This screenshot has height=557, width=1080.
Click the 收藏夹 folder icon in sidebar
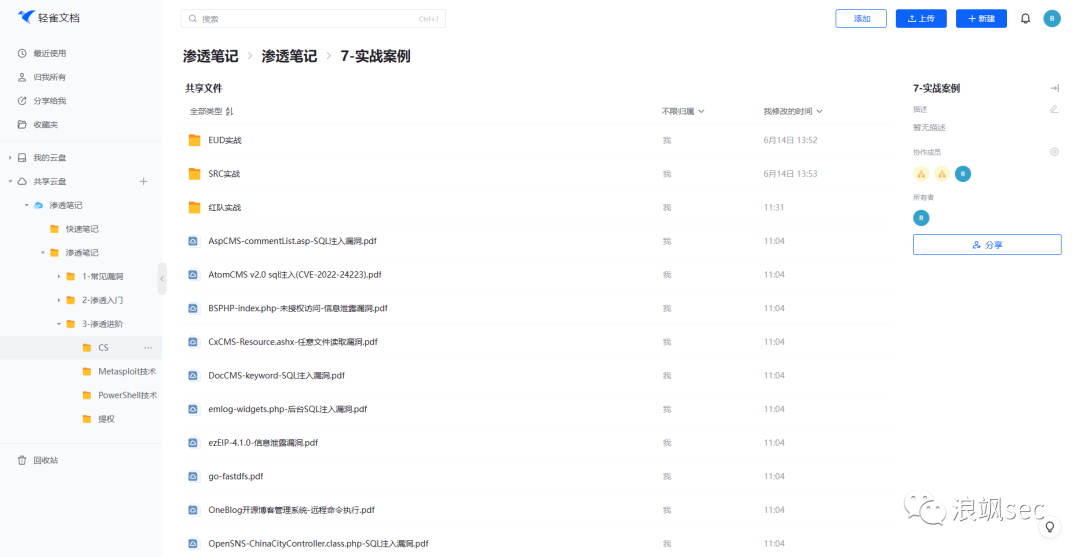(x=22, y=125)
